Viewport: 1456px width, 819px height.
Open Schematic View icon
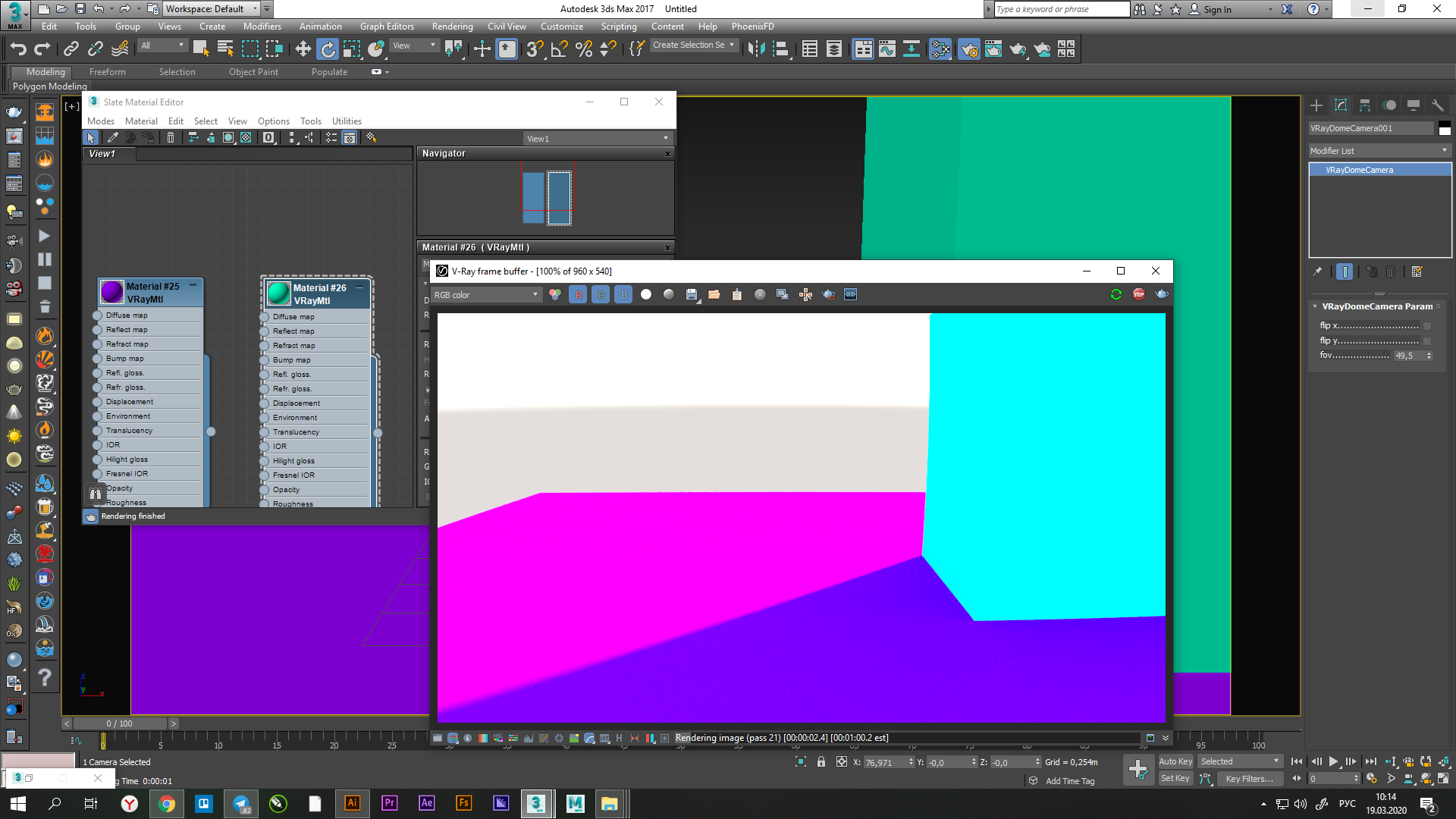912,49
